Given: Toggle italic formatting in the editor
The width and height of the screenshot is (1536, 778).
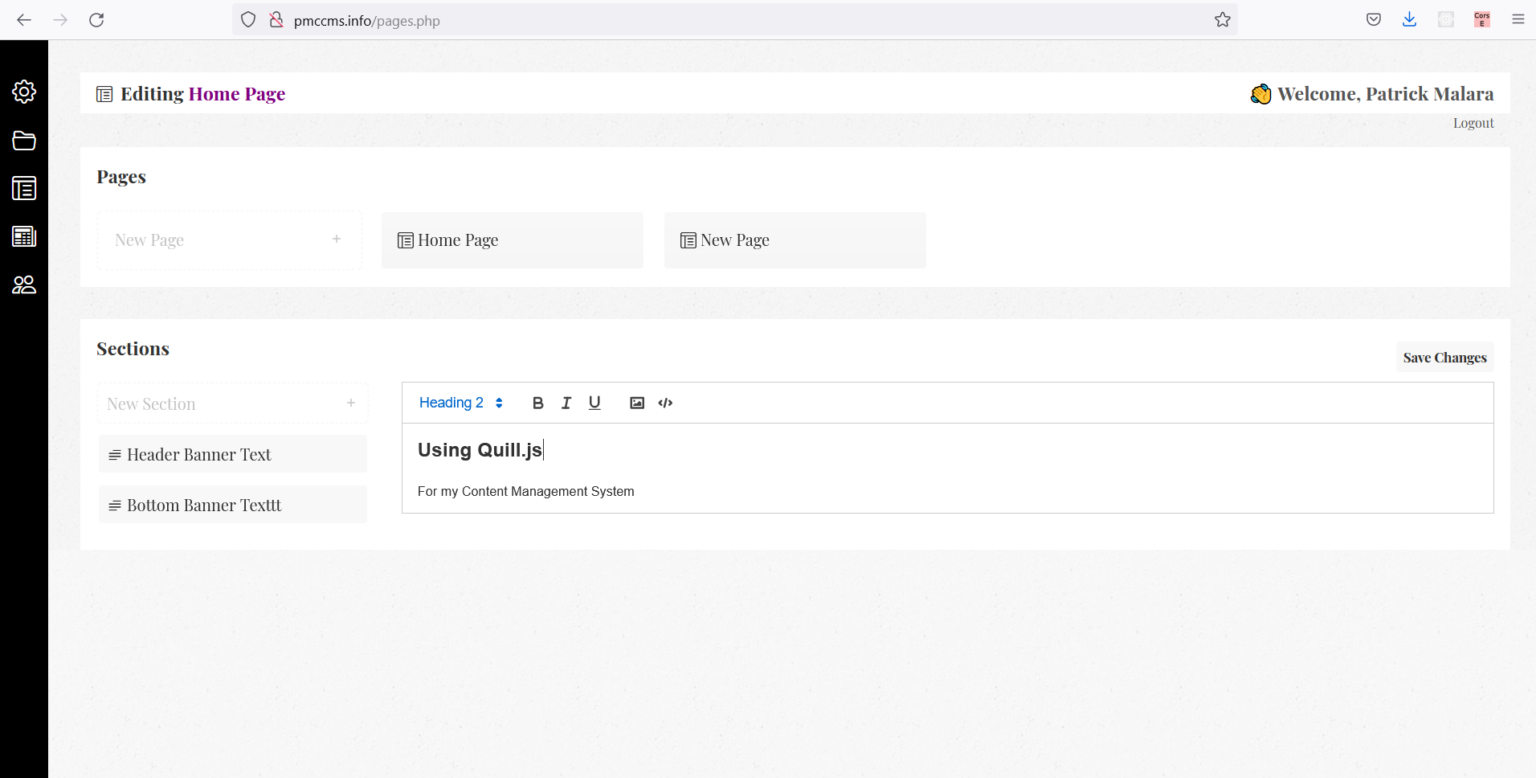Looking at the screenshot, I should pos(566,403).
